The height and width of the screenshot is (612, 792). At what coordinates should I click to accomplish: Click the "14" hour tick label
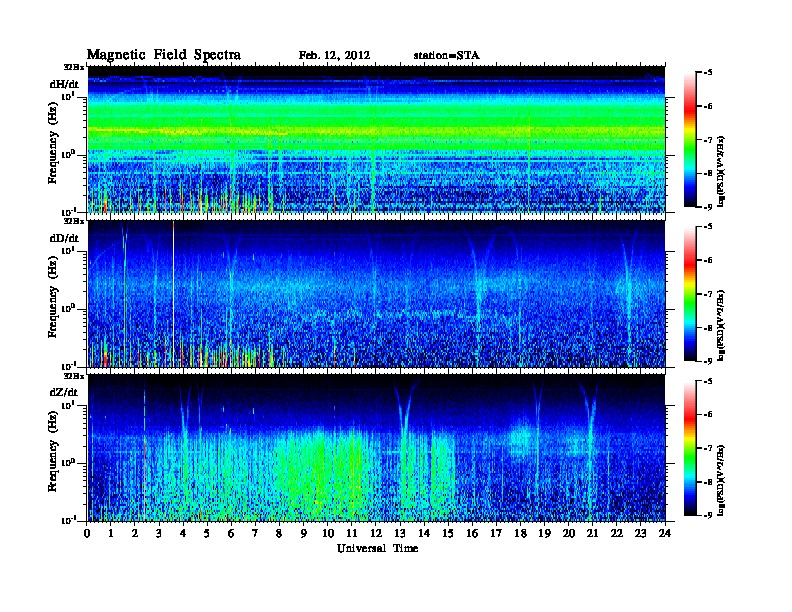(424, 533)
